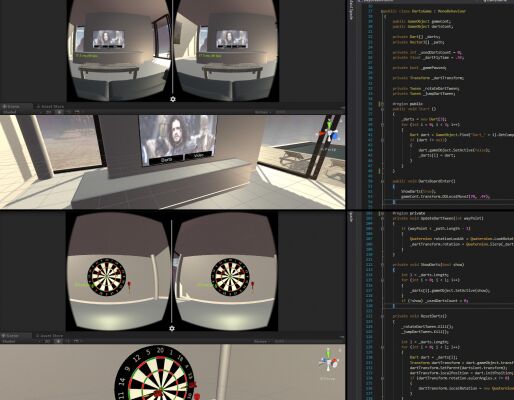Toggle scene lighting in dartboard scene toolbar
The height and width of the screenshot is (400, 514).
point(58,341)
